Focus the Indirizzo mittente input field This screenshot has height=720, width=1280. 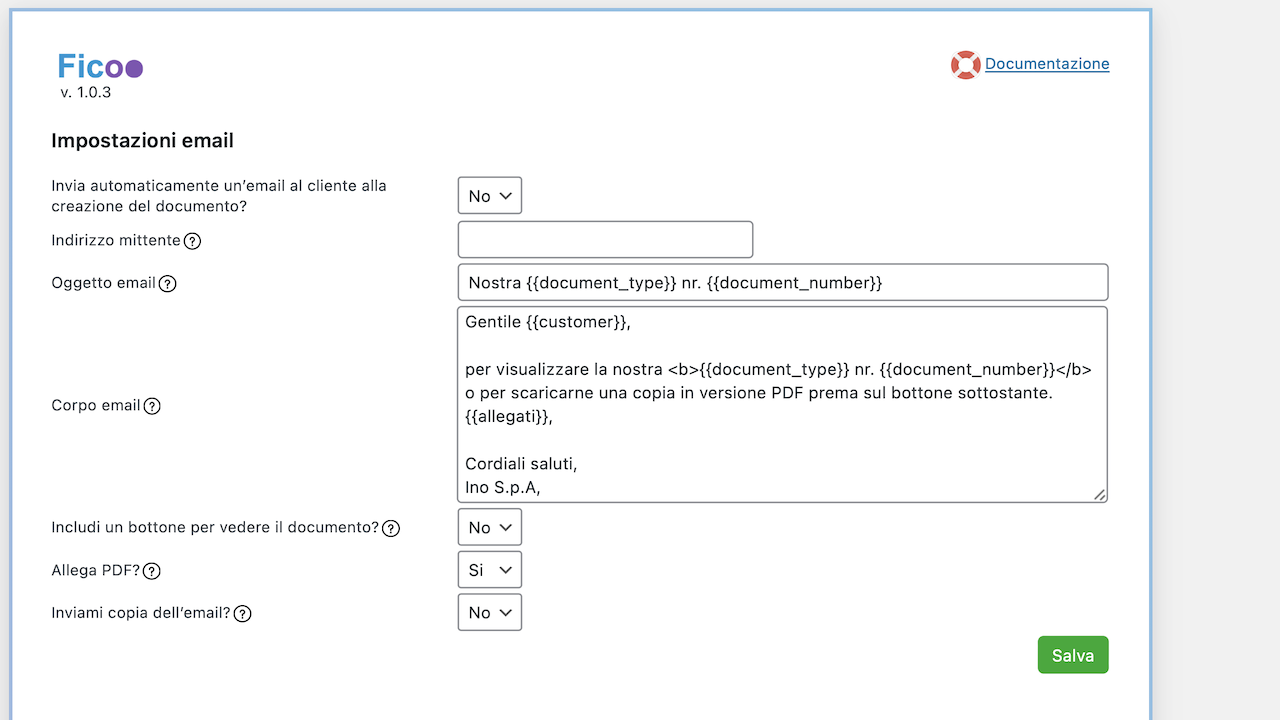tap(605, 240)
